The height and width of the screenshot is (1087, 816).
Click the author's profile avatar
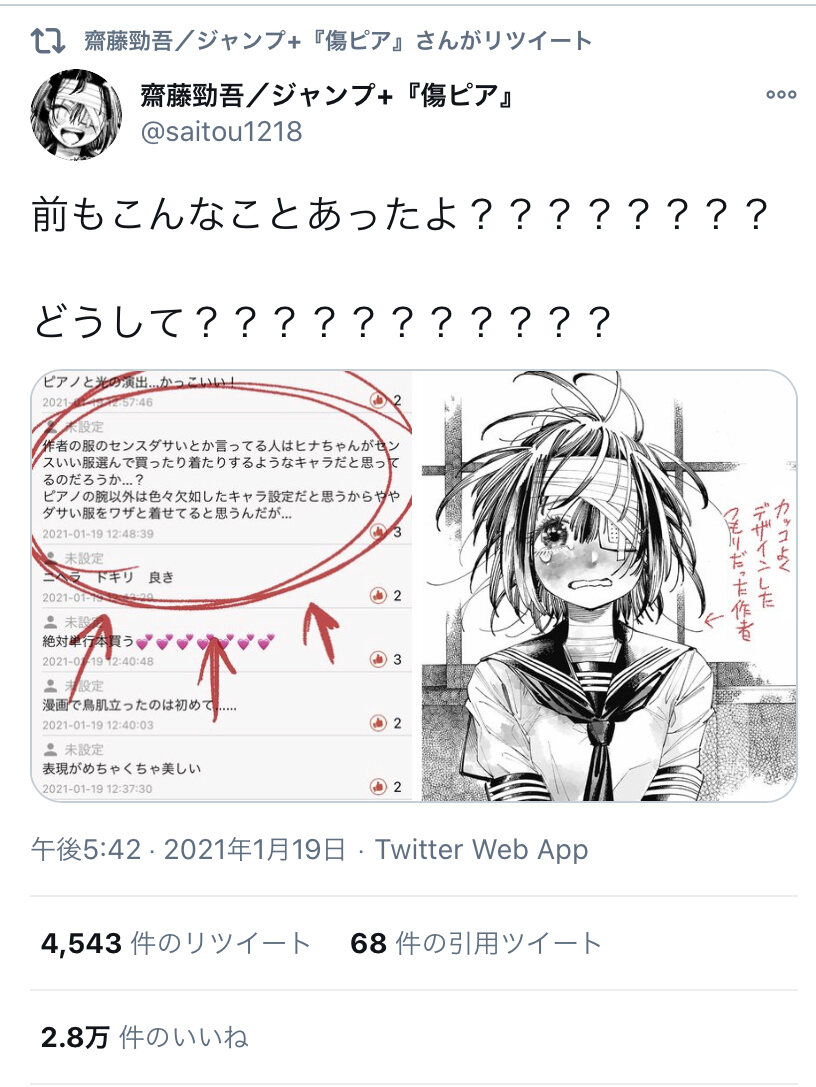coord(76,114)
